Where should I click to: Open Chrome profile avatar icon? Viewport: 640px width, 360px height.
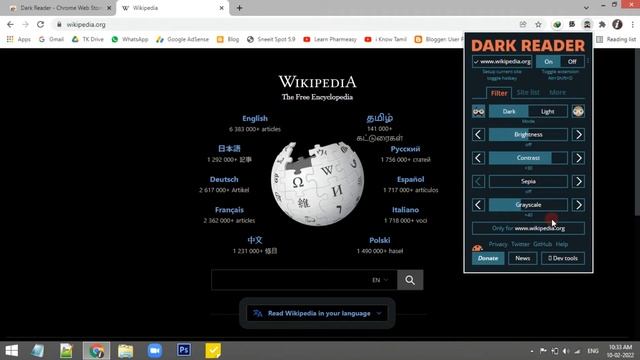click(617, 24)
